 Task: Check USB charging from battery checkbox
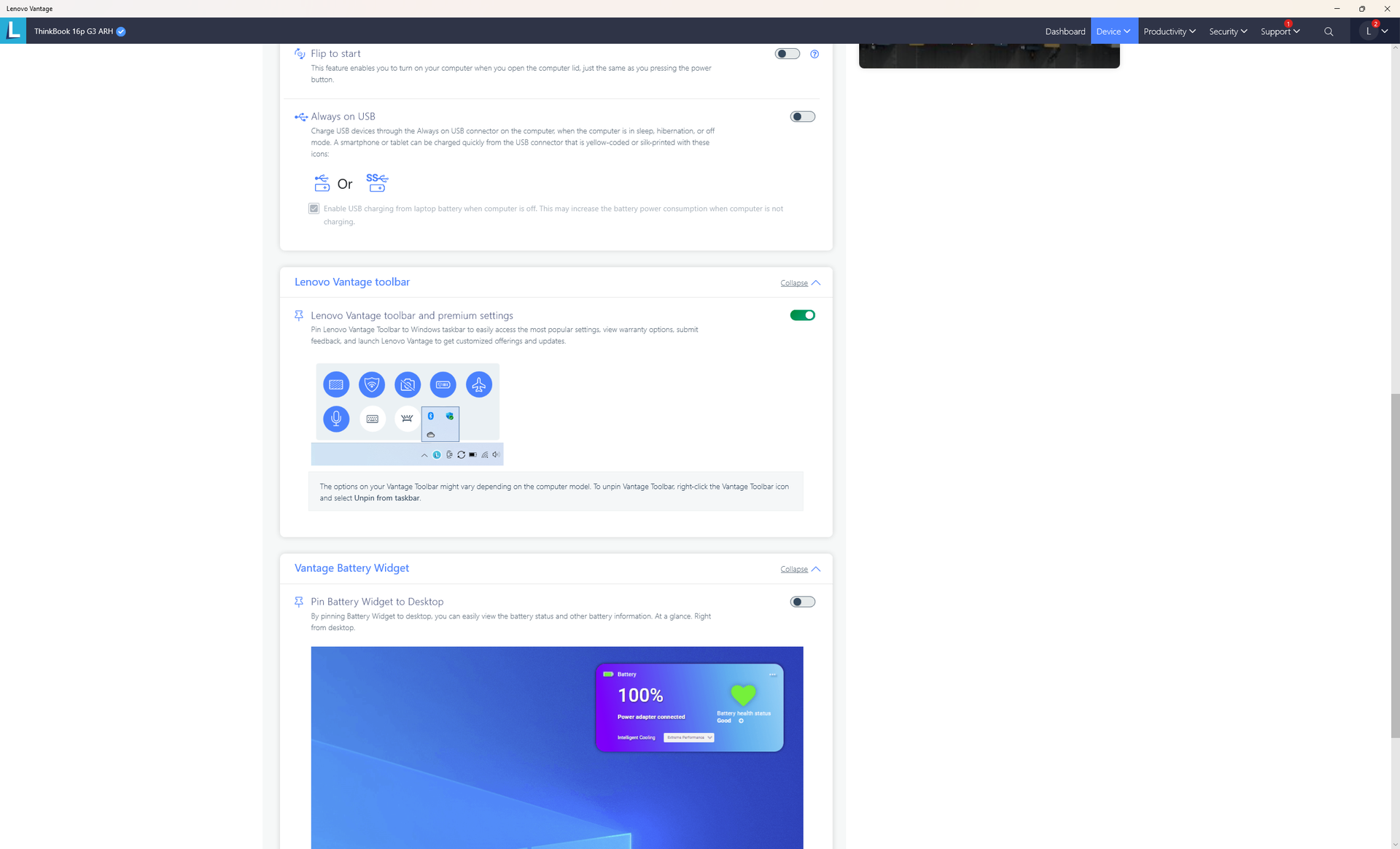coord(314,209)
